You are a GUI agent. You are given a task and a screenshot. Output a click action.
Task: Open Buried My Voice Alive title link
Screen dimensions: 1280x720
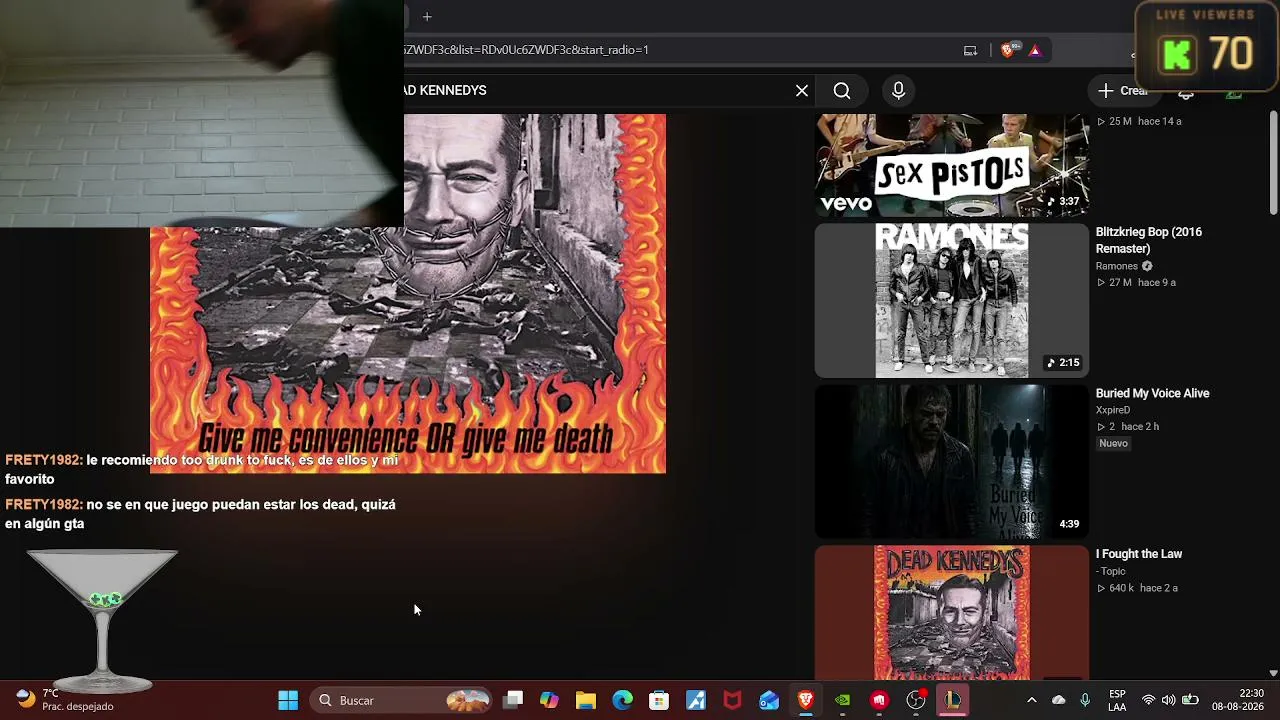click(x=1153, y=393)
